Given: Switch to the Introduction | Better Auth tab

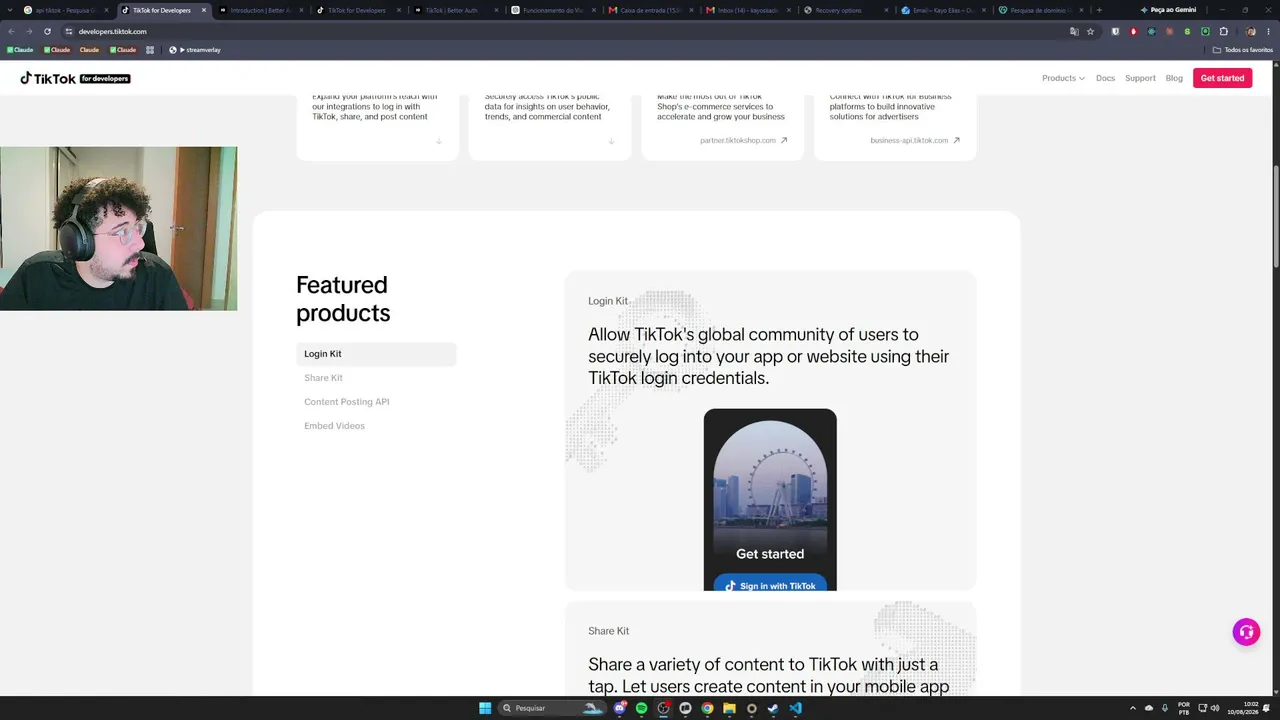Looking at the screenshot, I should tap(260, 10).
